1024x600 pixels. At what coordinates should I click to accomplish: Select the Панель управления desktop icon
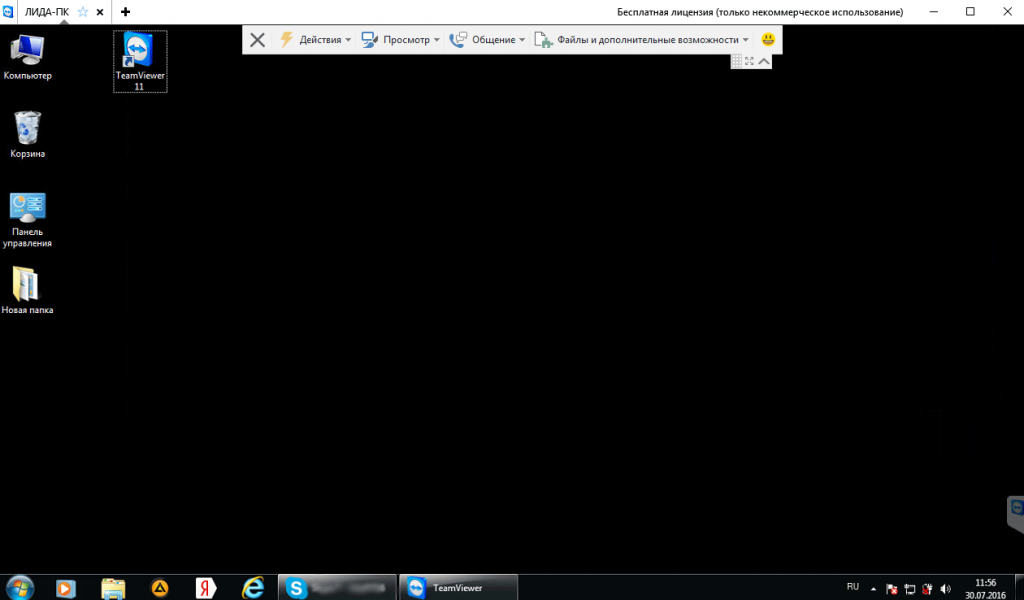click(27, 219)
